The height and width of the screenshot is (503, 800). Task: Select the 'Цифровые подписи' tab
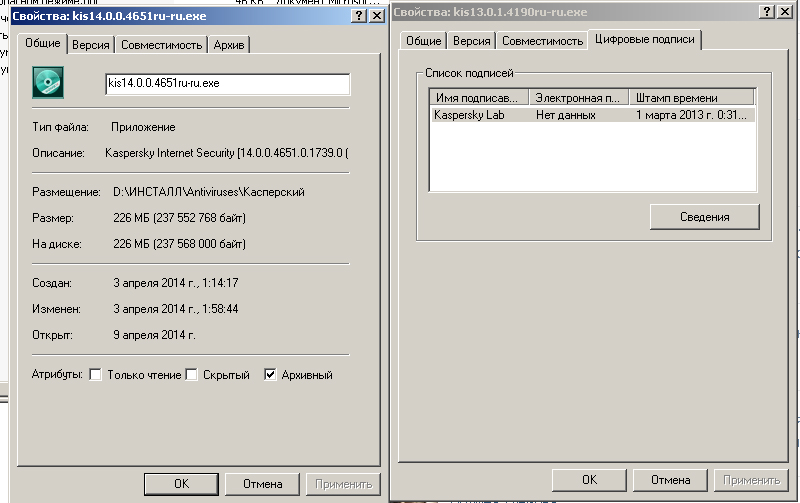[x=645, y=39]
